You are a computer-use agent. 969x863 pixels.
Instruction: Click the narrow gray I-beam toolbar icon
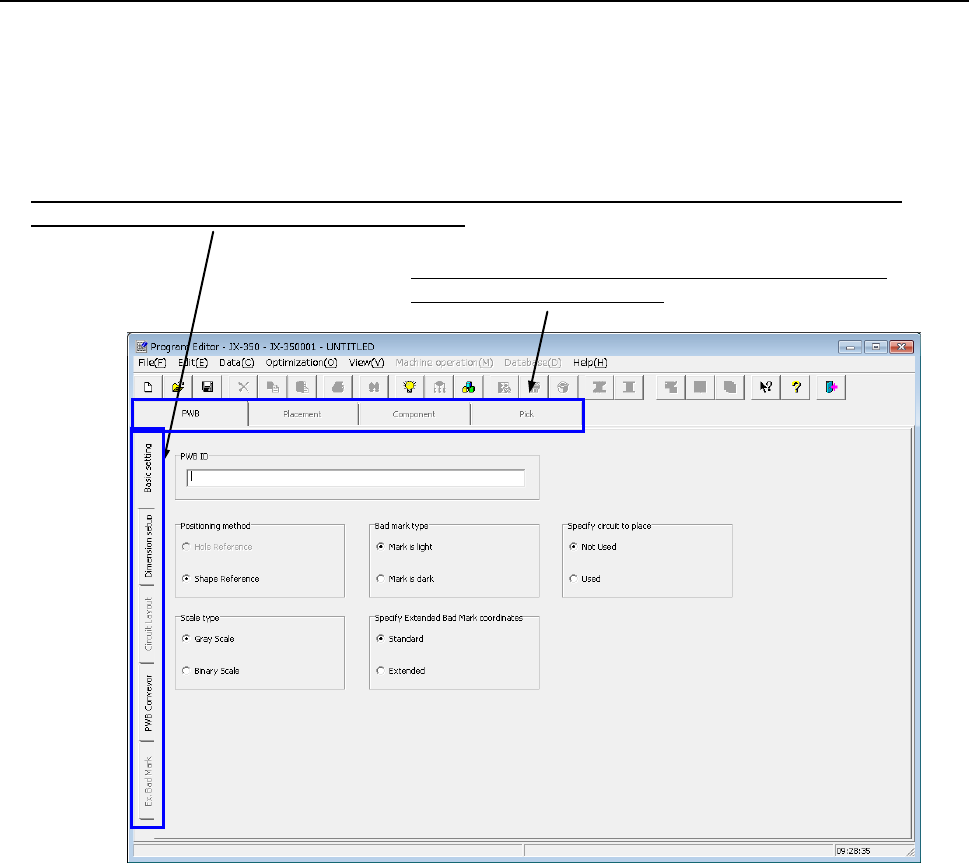629,387
